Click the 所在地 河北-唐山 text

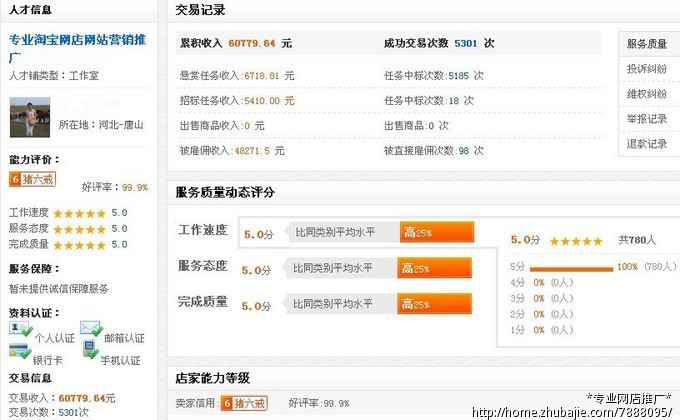[x=101, y=125]
